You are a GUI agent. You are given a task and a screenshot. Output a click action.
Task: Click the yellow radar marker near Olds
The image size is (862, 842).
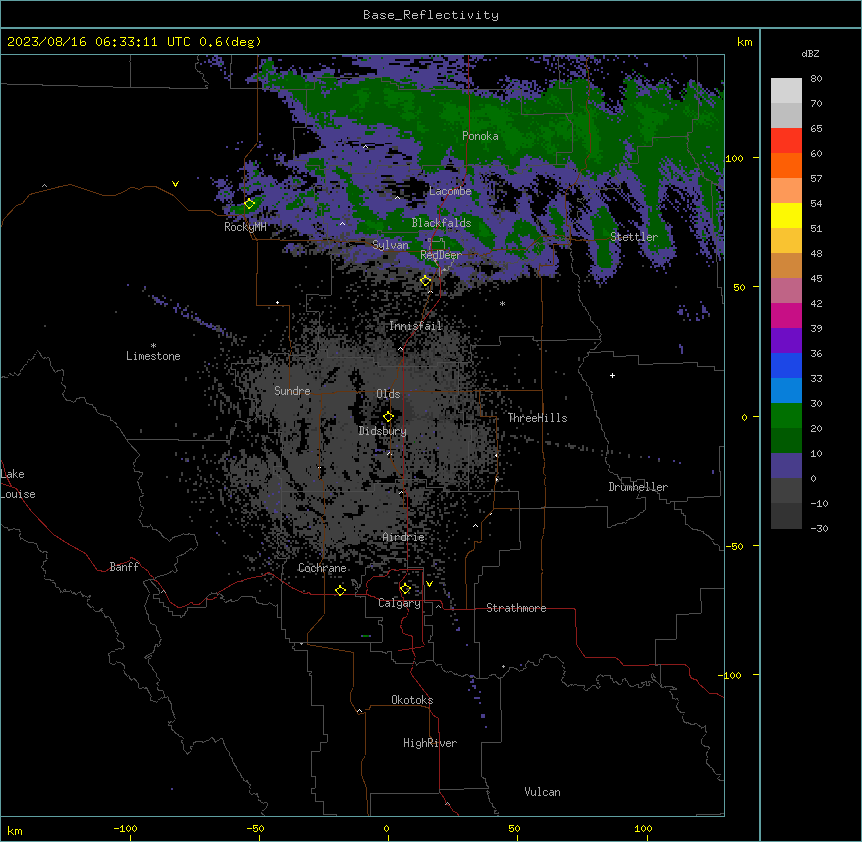coord(388,417)
